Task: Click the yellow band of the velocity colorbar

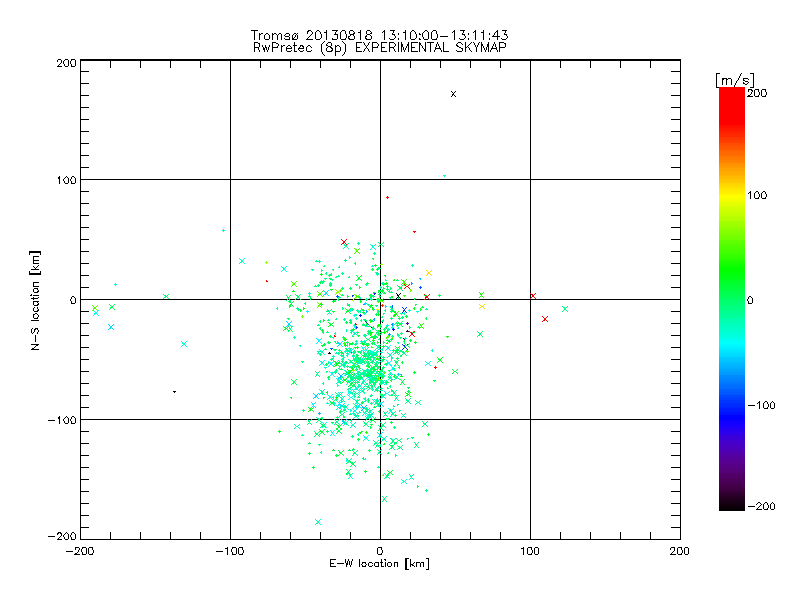Action: click(732, 195)
